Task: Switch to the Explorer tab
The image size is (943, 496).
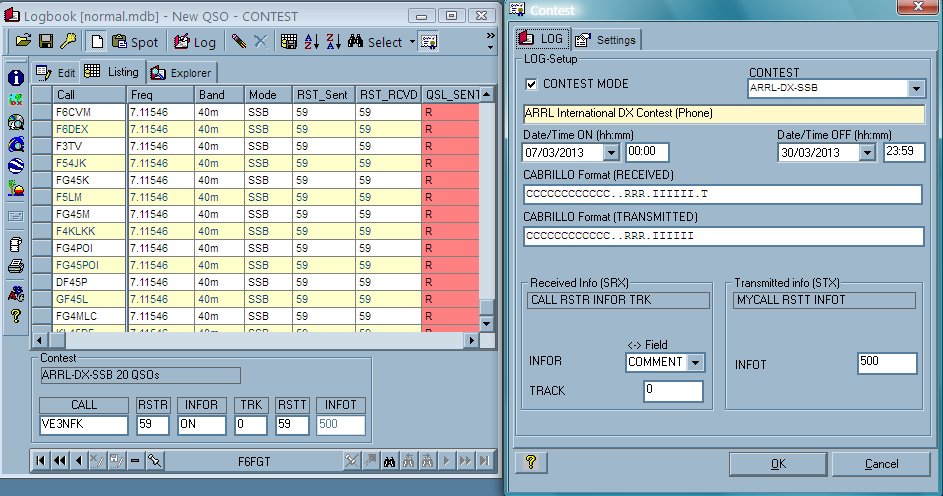Action: 181,73
